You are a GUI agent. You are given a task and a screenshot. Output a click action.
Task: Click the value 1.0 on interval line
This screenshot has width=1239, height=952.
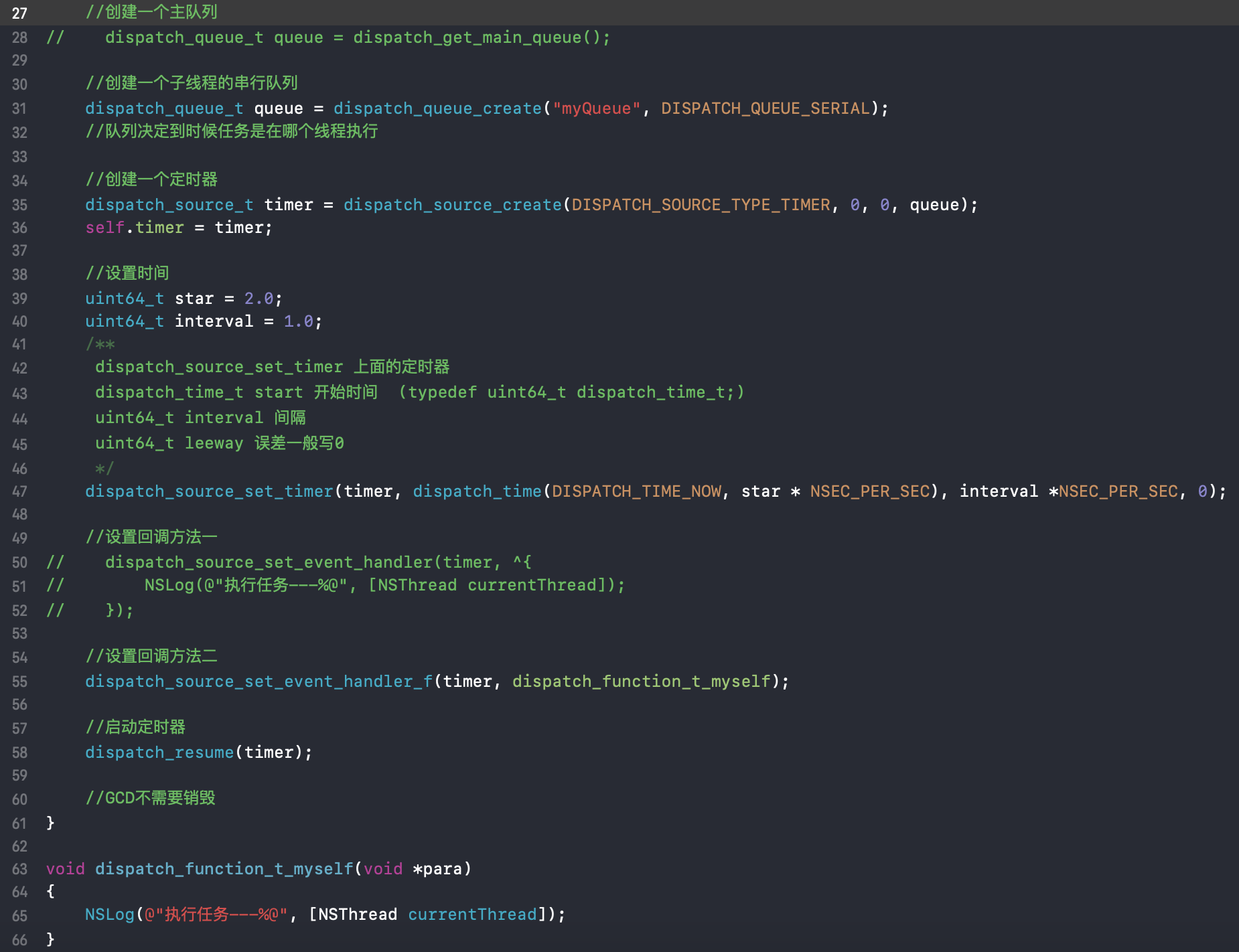pyautogui.click(x=298, y=321)
